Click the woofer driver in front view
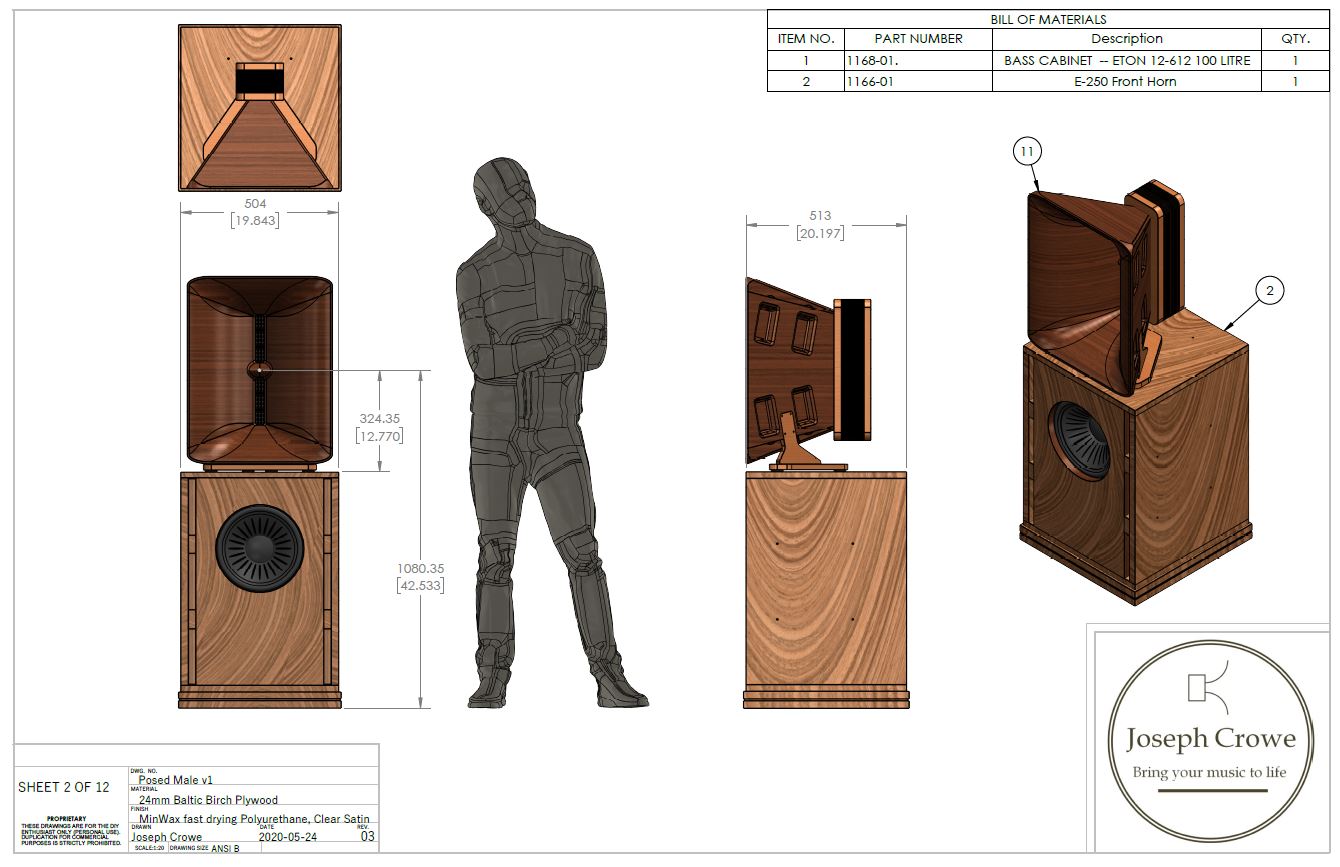The width and height of the screenshot is (1340, 867). 260,549
